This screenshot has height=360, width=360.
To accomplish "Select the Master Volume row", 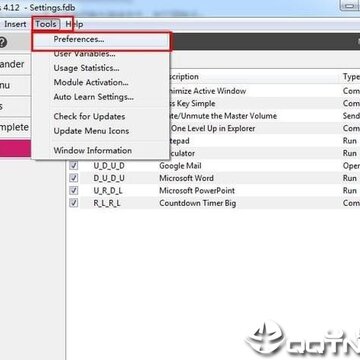I will (x=265, y=116).
